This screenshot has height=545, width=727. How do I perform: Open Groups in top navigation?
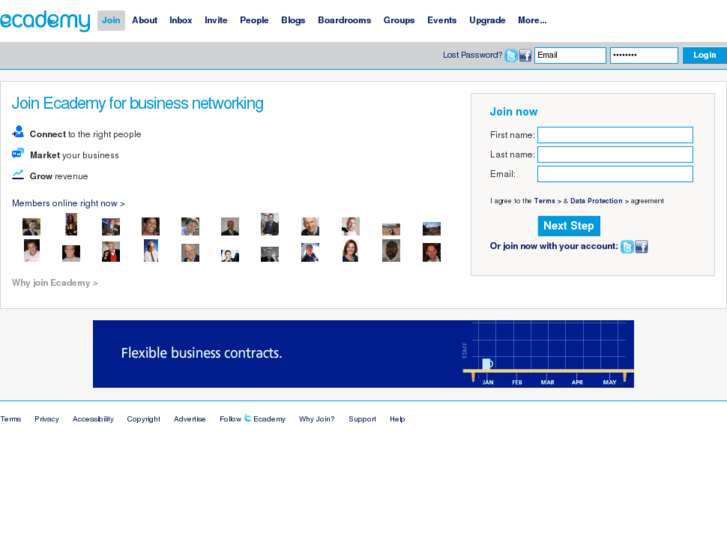[x=399, y=20]
